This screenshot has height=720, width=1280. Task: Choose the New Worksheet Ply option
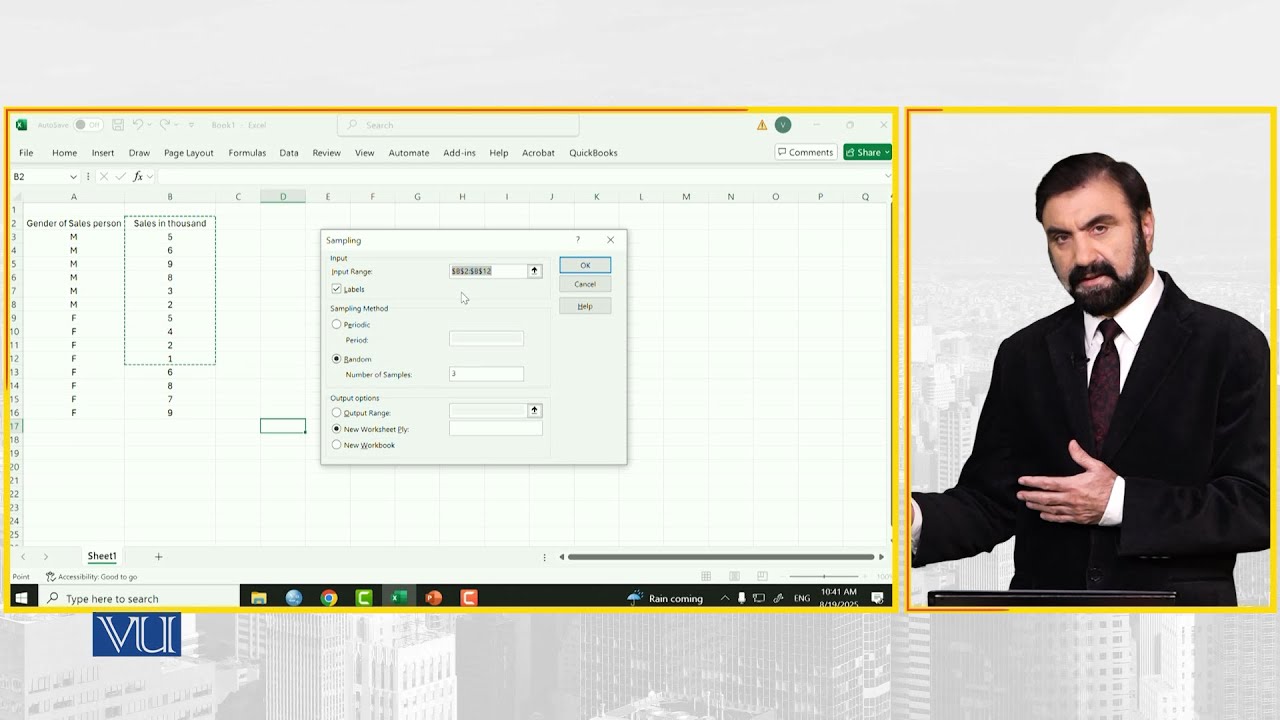pyautogui.click(x=336, y=429)
